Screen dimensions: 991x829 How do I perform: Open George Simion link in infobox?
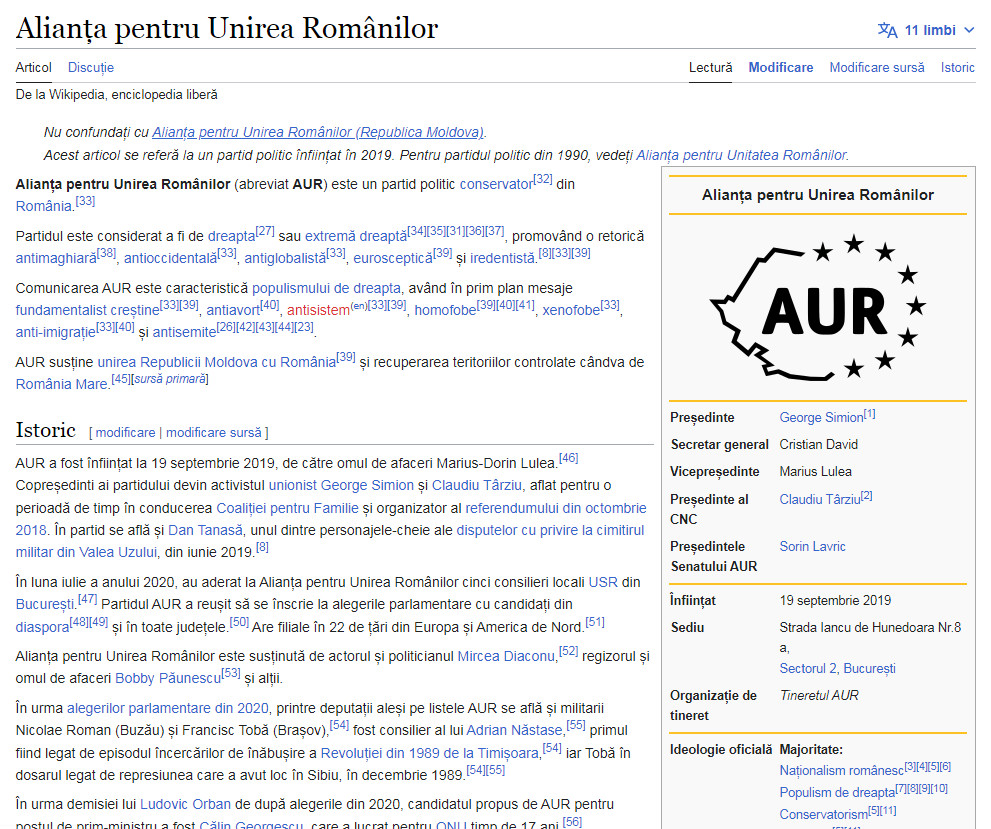point(821,418)
